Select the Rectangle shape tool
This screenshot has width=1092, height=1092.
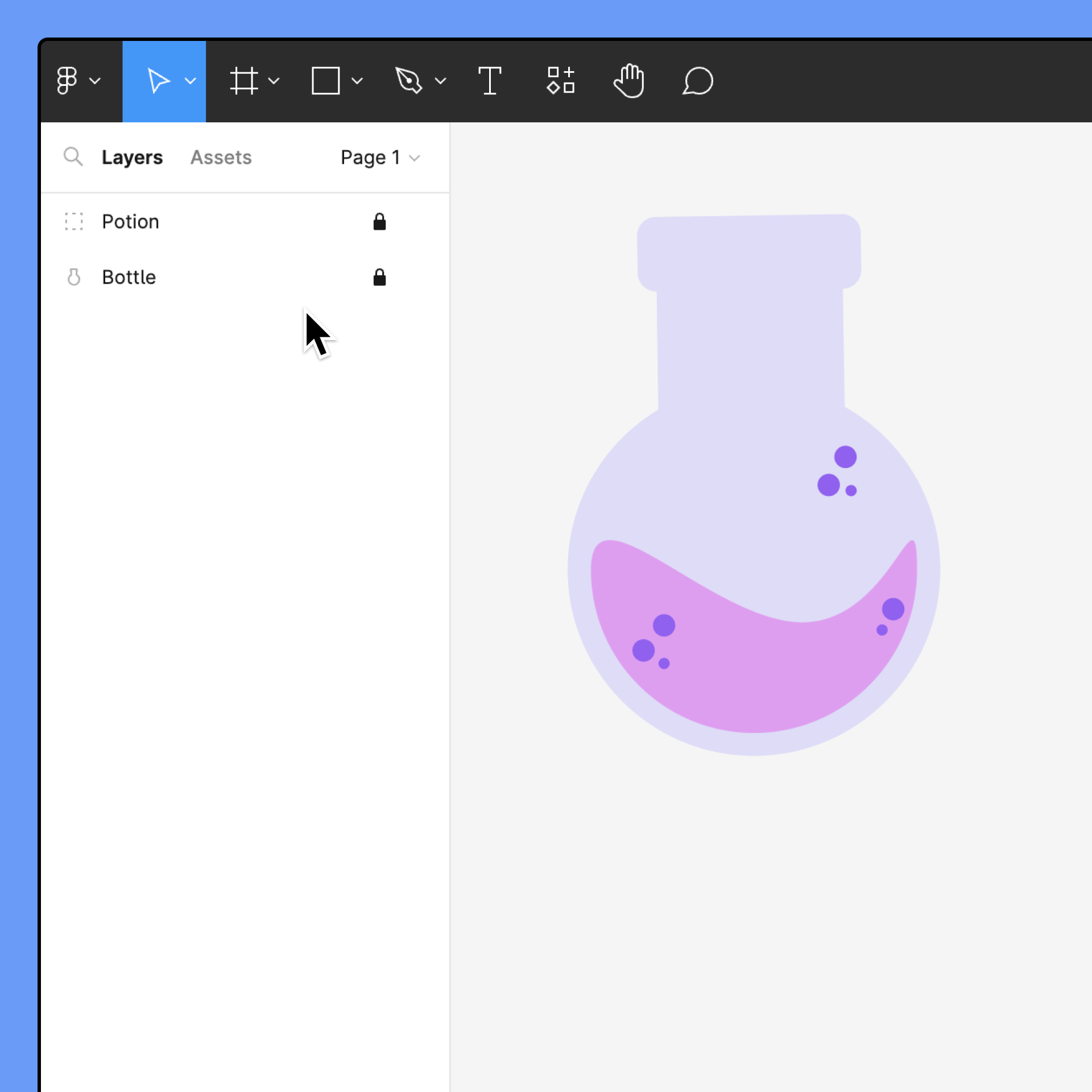(325, 81)
